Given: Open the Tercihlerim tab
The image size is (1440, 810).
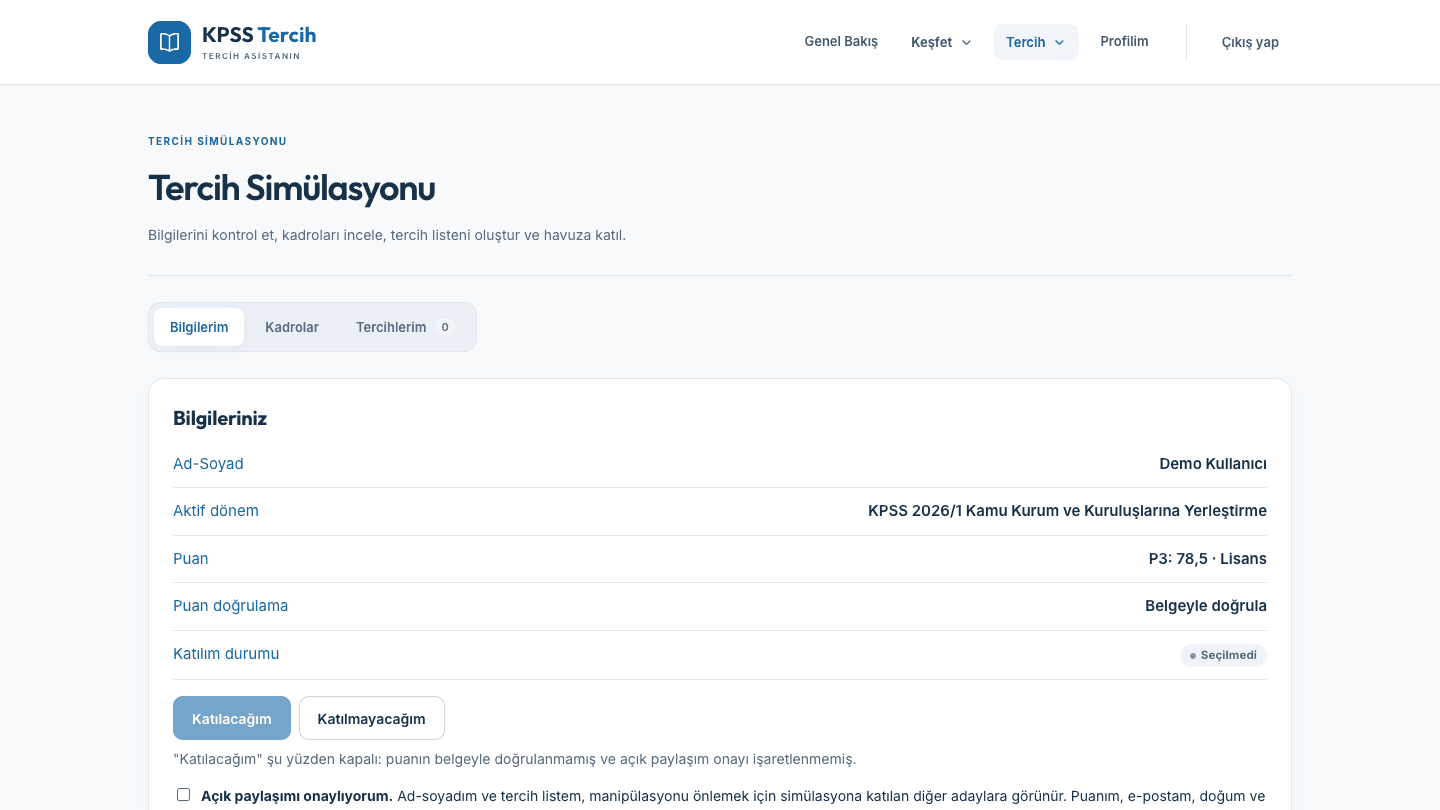Looking at the screenshot, I should pos(405,327).
